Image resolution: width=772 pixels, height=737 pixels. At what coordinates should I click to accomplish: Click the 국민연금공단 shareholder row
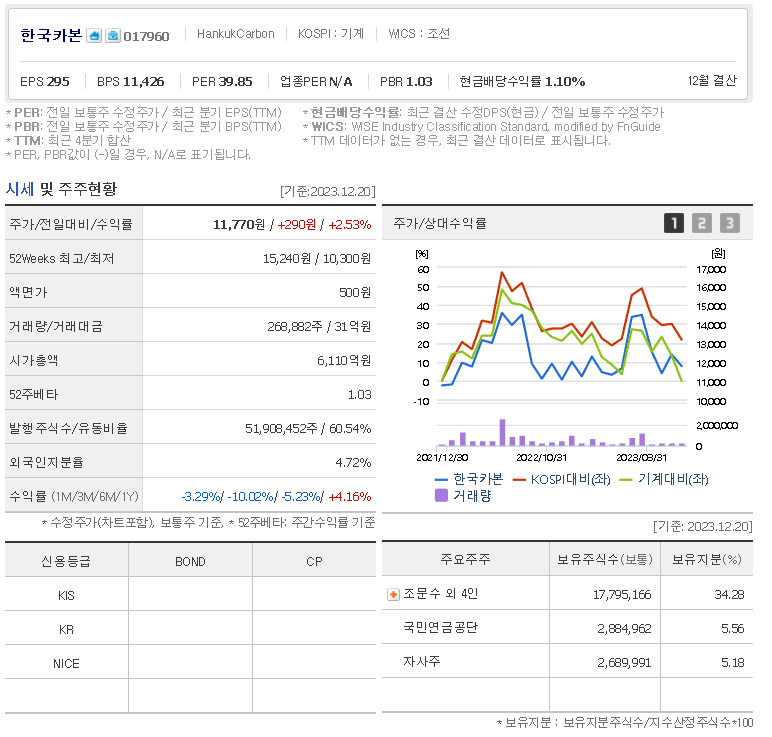[567, 628]
